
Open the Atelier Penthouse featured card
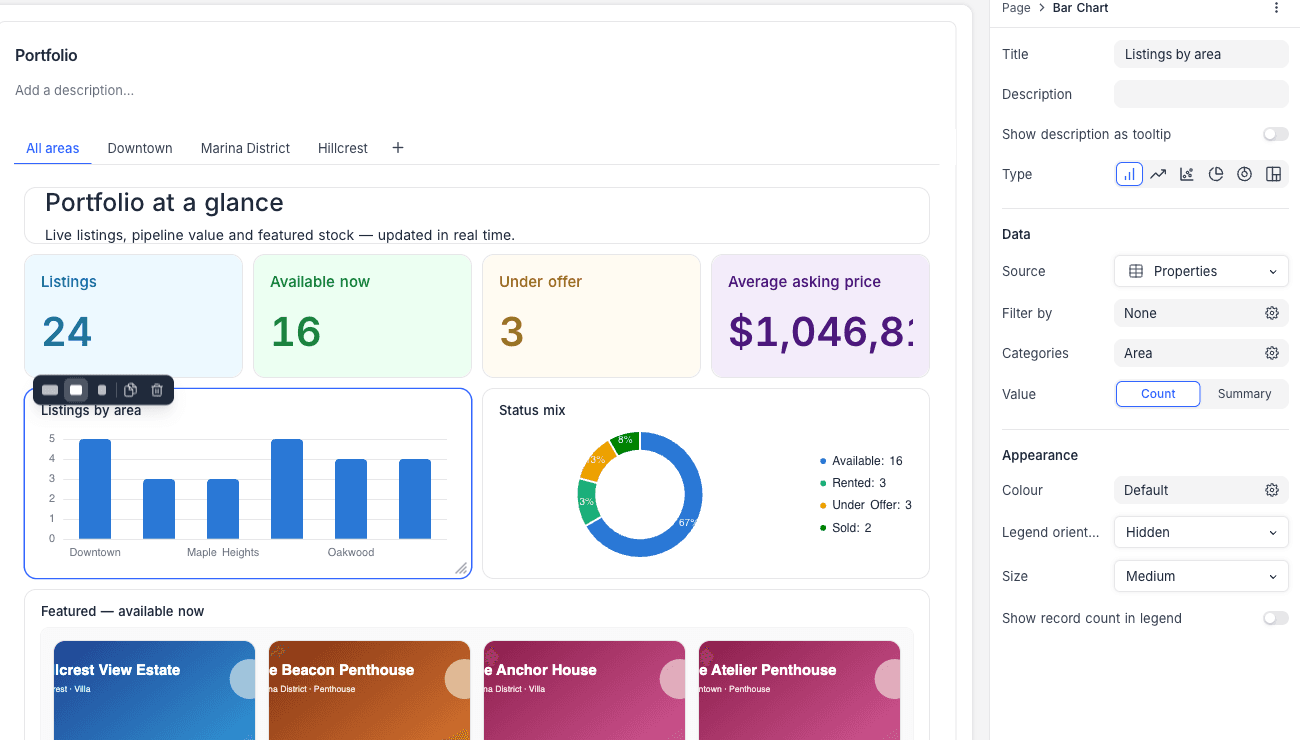799,690
